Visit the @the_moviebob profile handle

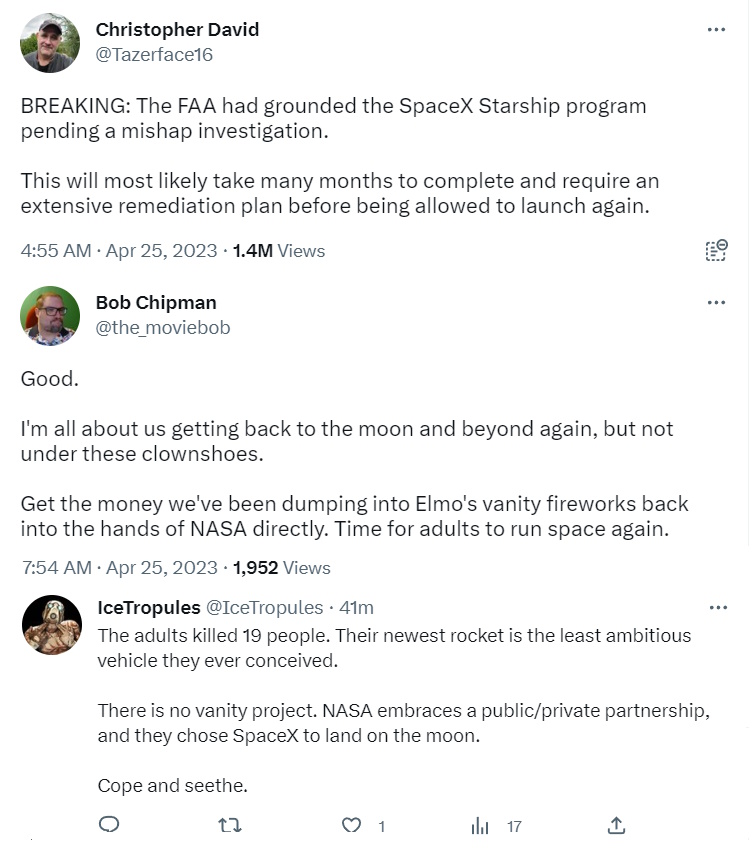(x=163, y=327)
